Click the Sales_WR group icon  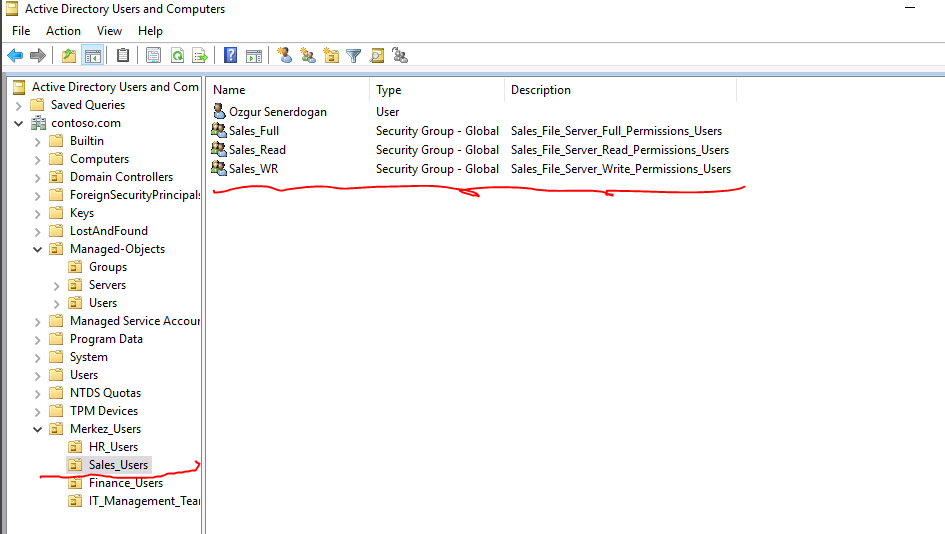[219, 168]
